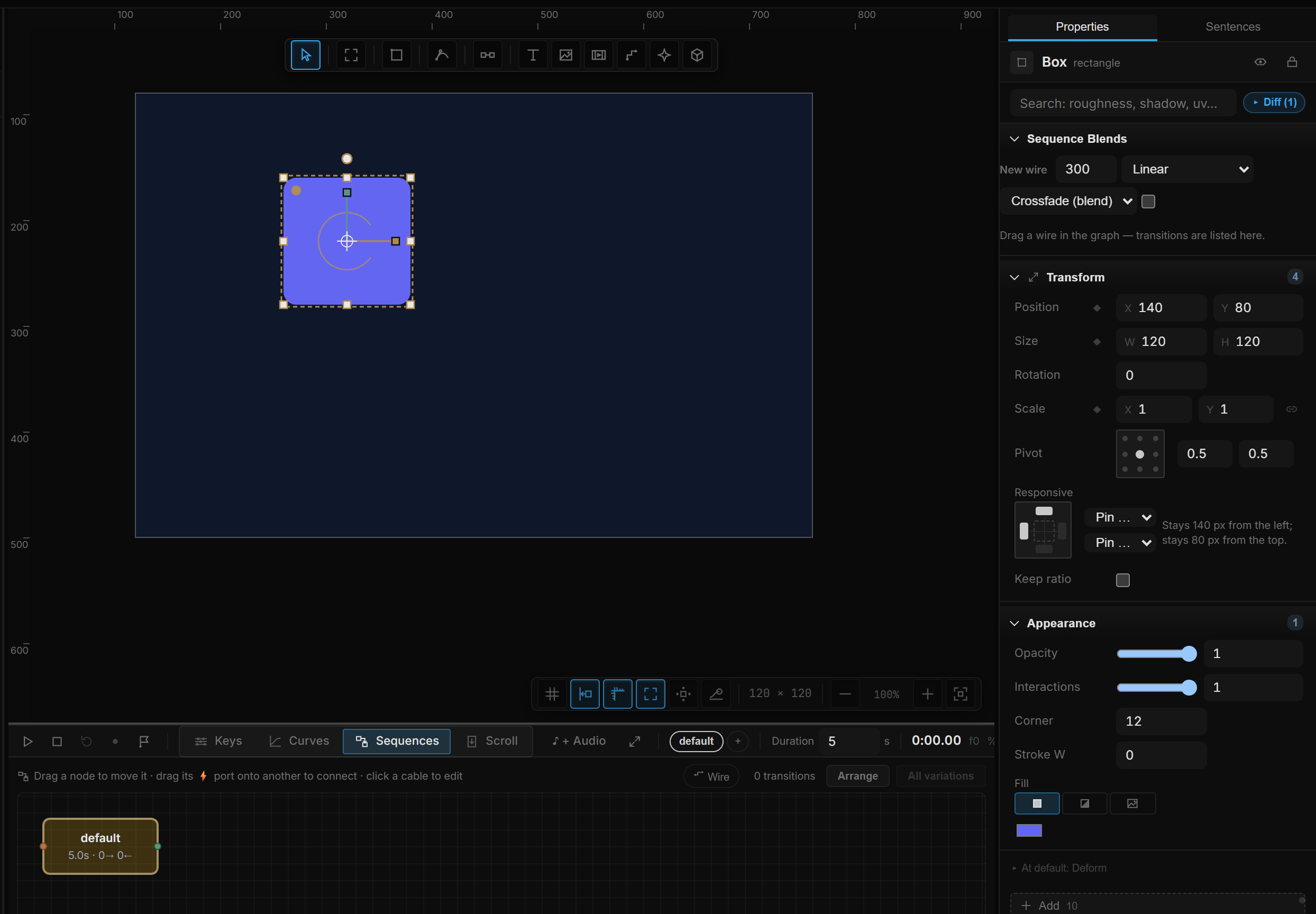Open the Linear easing dropdown
1316x914 pixels.
point(1187,169)
